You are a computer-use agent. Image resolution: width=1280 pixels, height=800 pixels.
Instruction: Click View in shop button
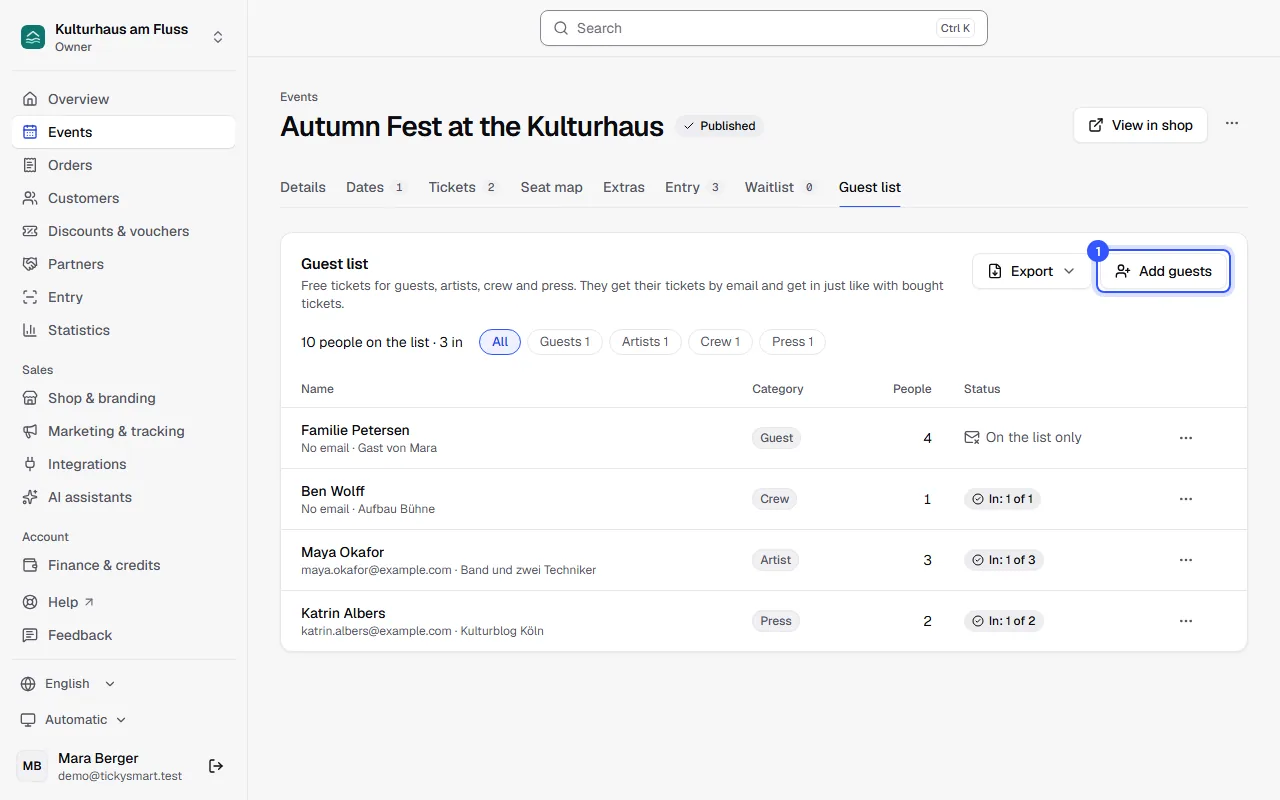(x=1140, y=125)
